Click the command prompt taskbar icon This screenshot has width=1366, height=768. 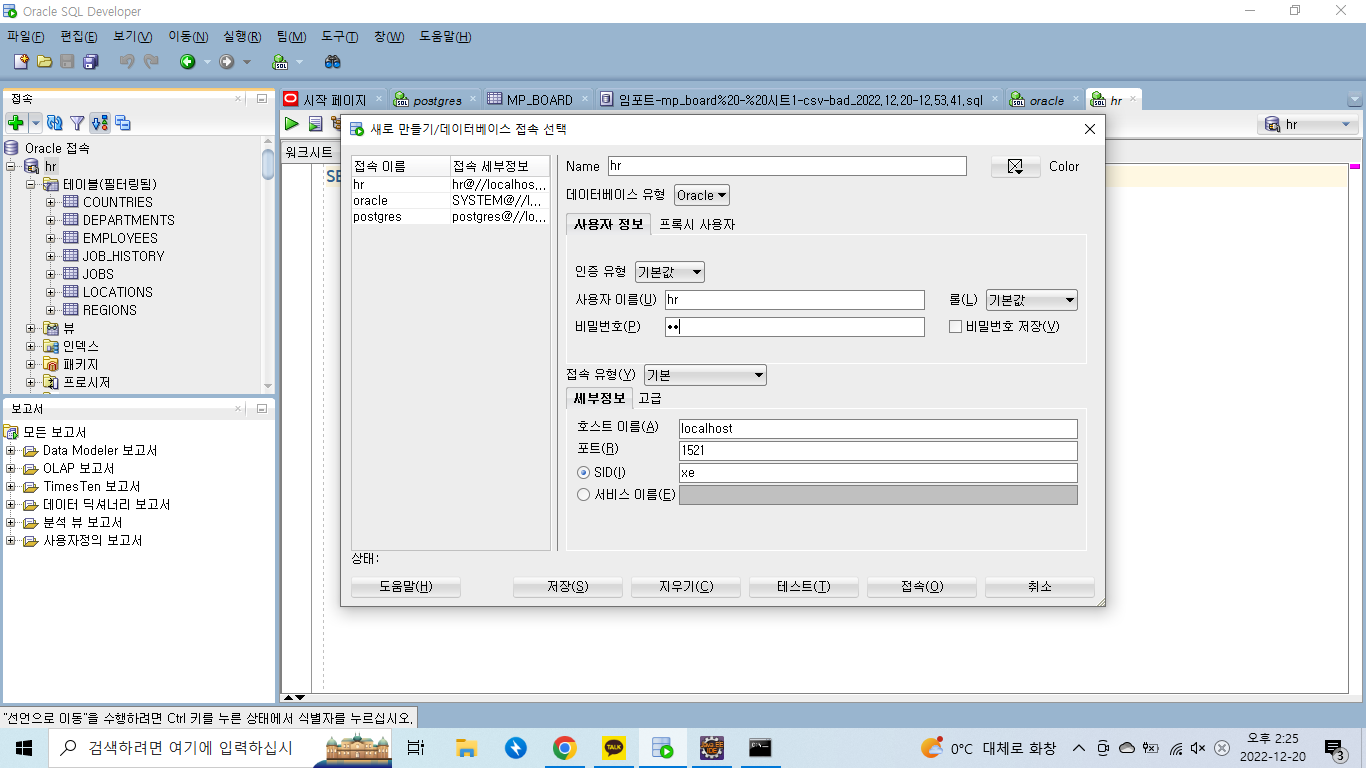point(761,747)
